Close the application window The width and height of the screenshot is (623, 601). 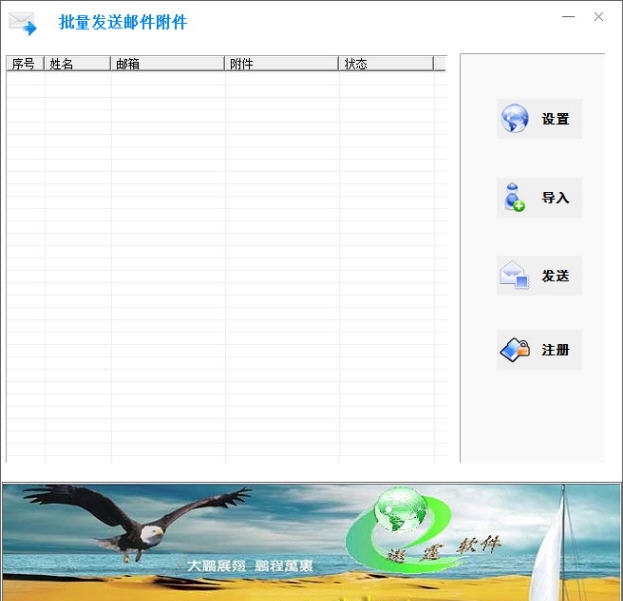coord(598,17)
